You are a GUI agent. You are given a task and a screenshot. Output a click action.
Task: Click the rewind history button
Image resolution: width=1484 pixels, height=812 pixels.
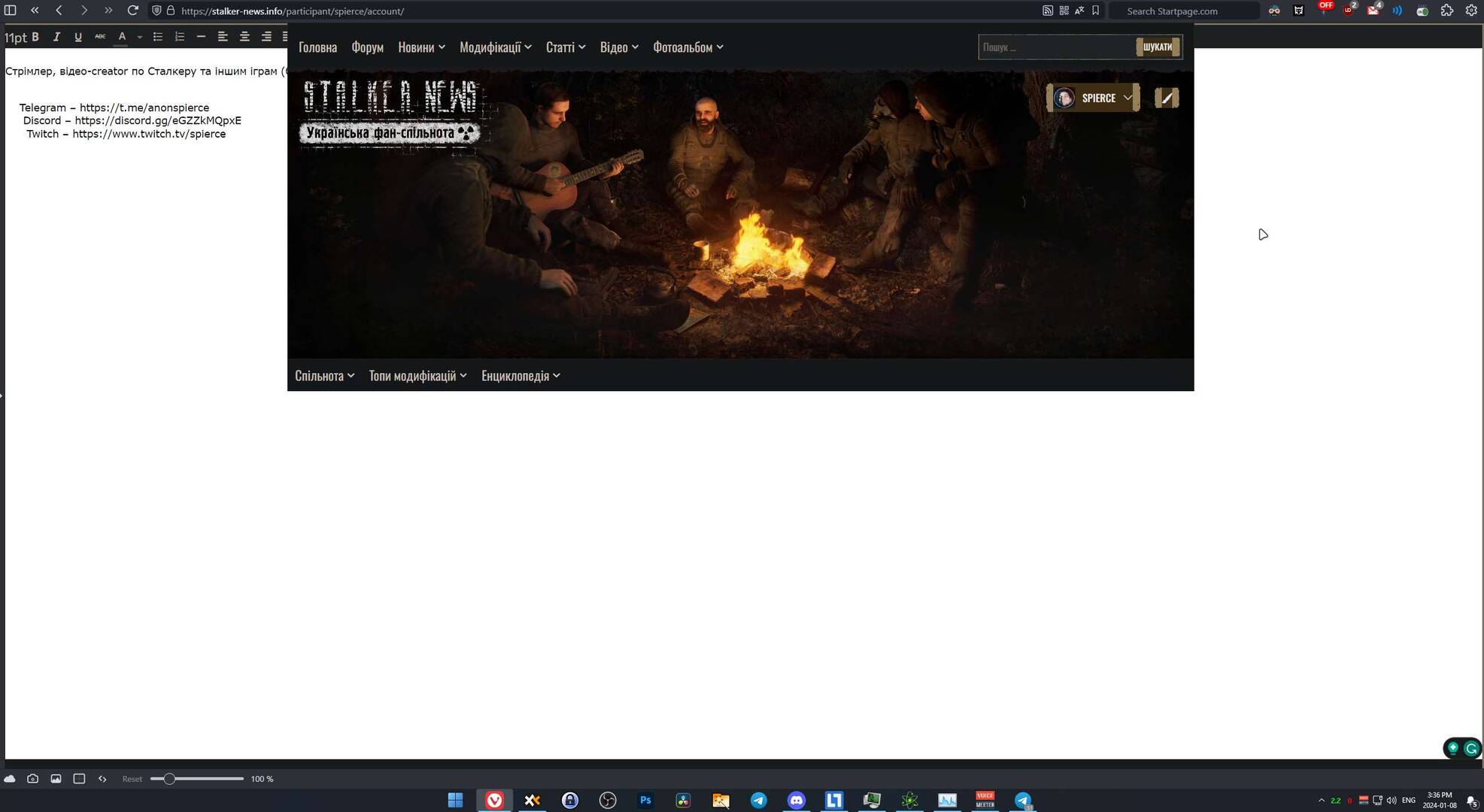(x=35, y=11)
